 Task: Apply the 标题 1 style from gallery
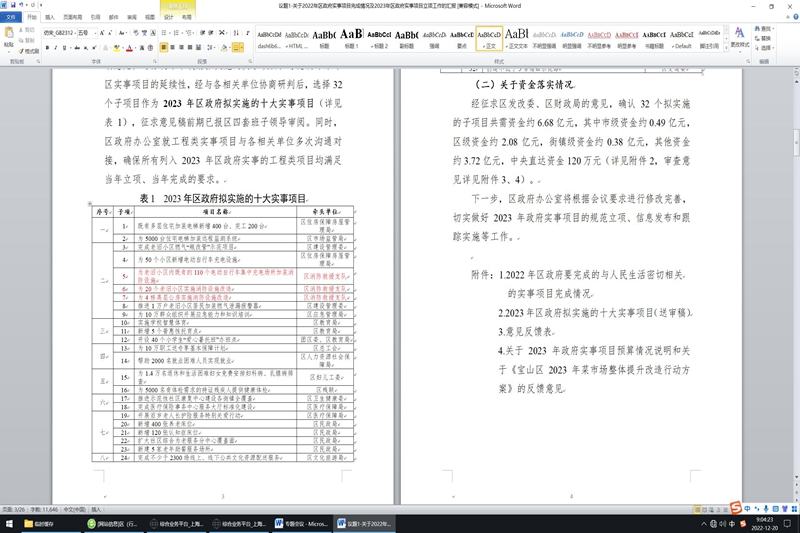click(x=352, y=38)
